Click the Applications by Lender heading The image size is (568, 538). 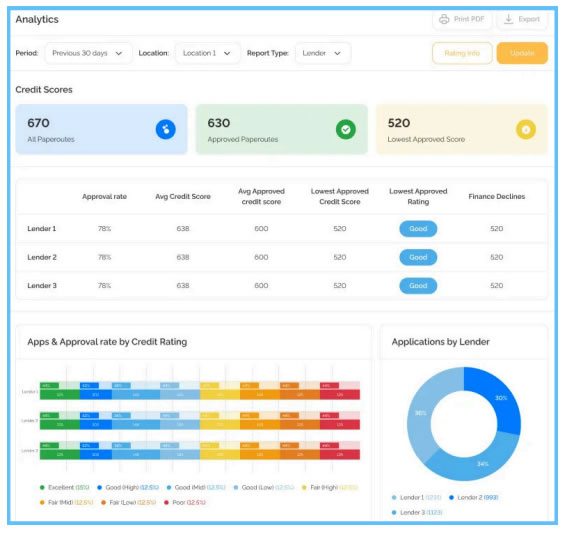click(x=440, y=342)
